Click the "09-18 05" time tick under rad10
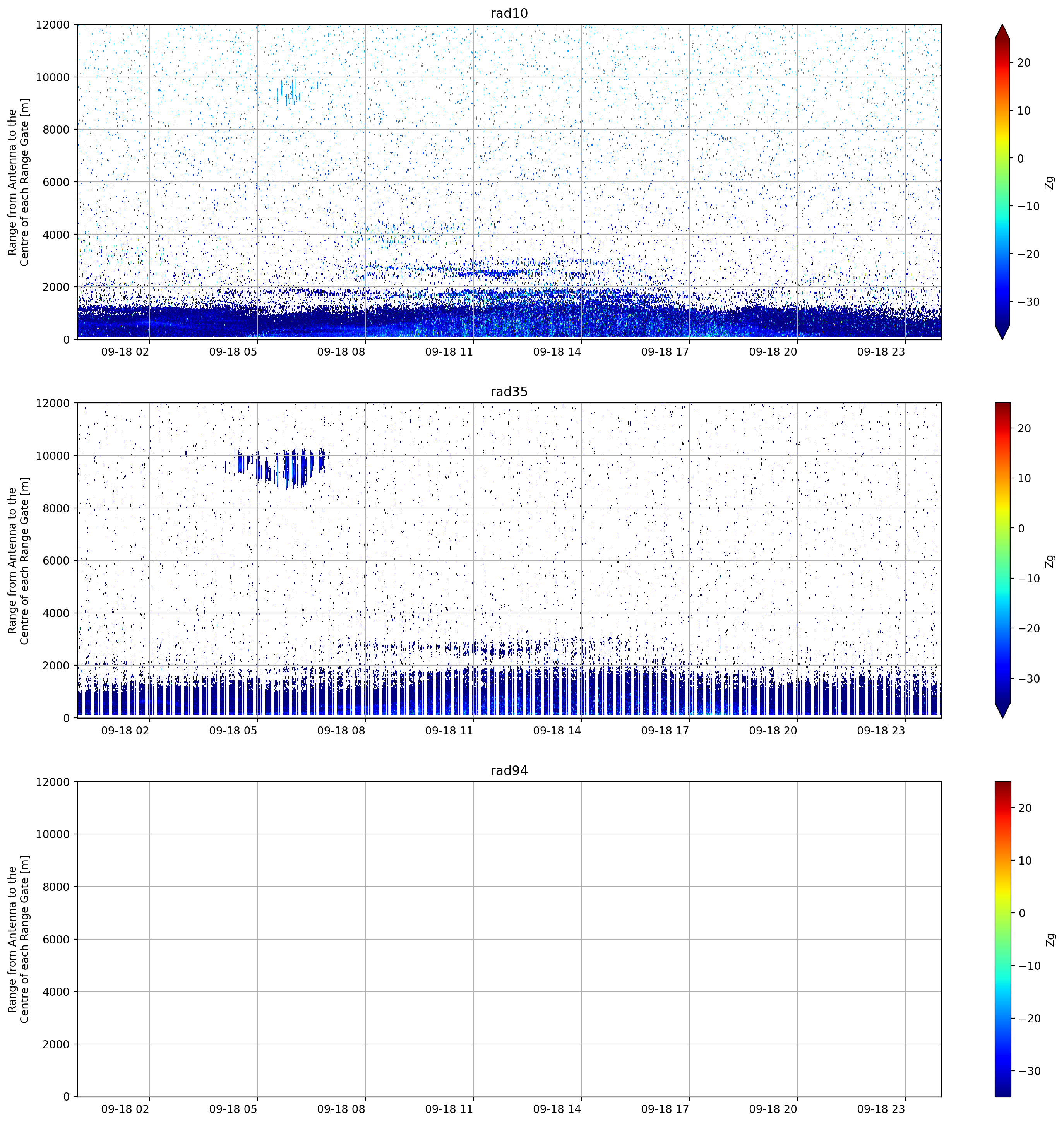1064x1123 pixels. (x=233, y=352)
